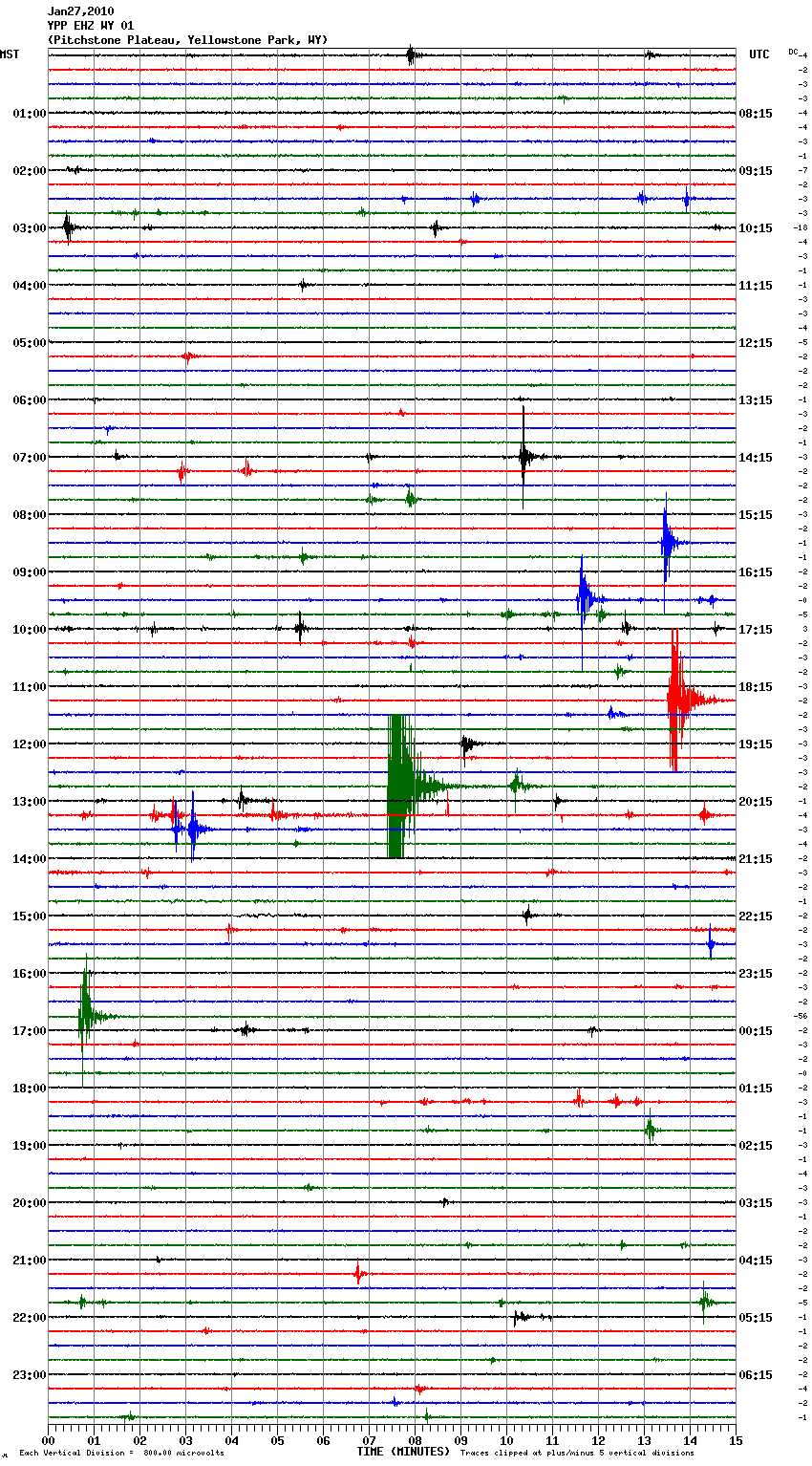
Task: Click the MST axis header
Action: pyautogui.click(x=10, y=54)
